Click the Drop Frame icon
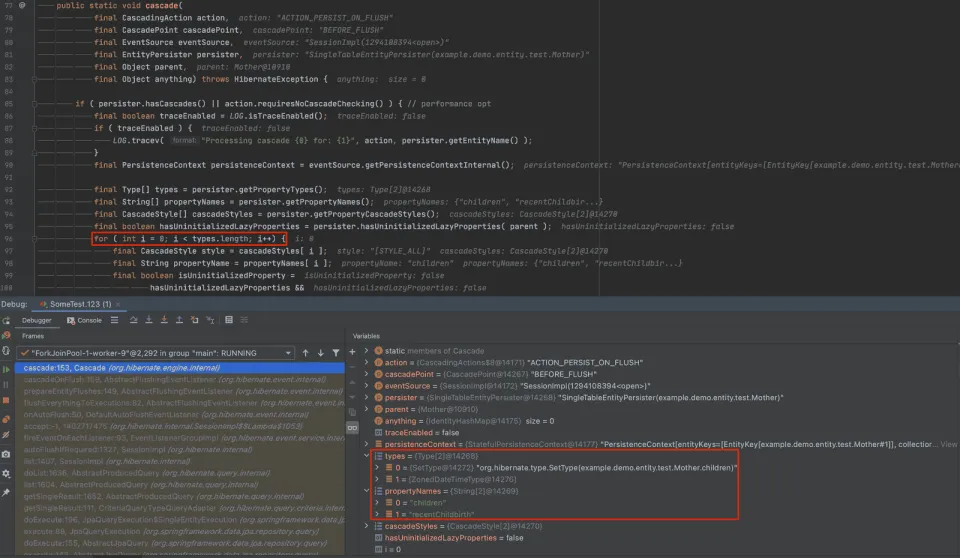The height and width of the screenshot is (558, 960). coord(195,320)
